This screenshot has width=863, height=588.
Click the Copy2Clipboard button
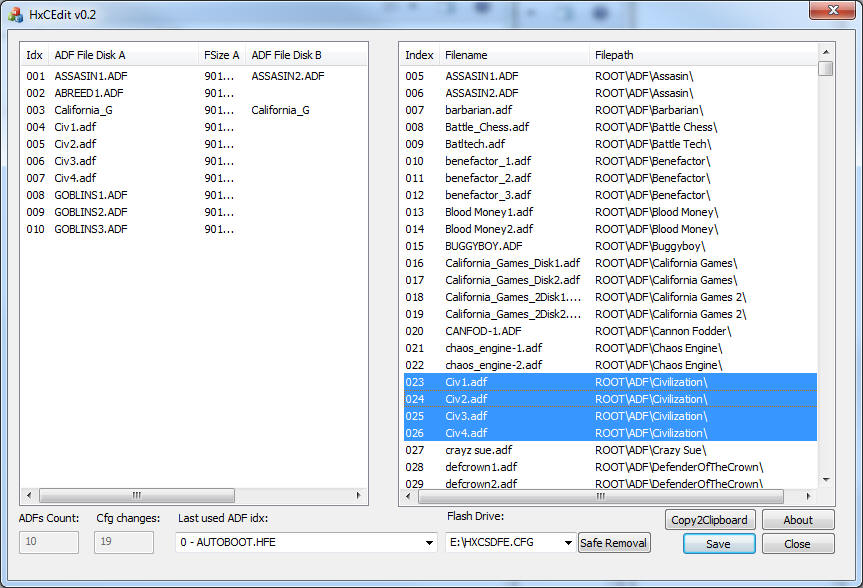tap(709, 520)
